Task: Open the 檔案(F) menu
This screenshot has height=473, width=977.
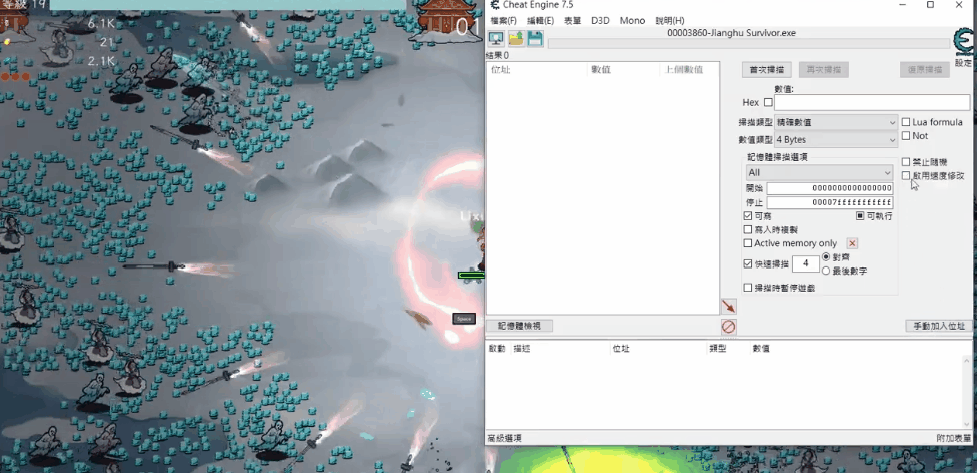Action: pos(503,21)
